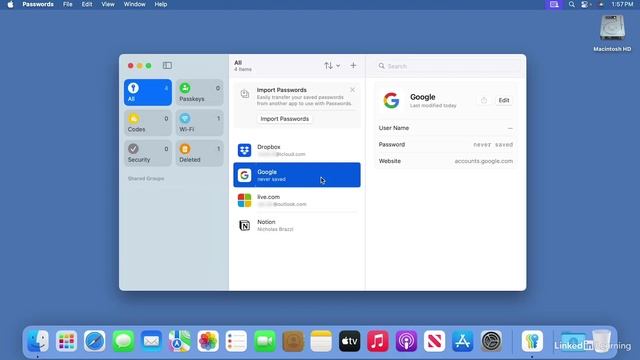Viewport: 640px width, 360px height.
Task: Select the live.com entry
Action: [297, 200]
